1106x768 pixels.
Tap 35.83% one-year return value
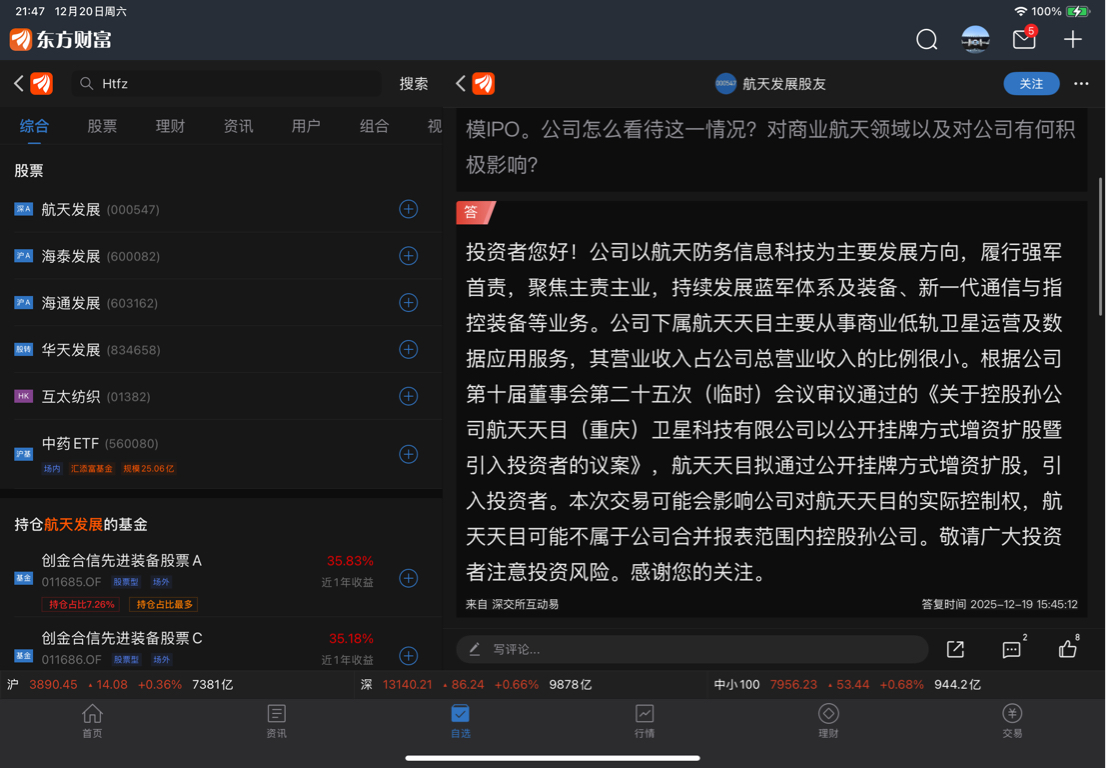point(350,561)
